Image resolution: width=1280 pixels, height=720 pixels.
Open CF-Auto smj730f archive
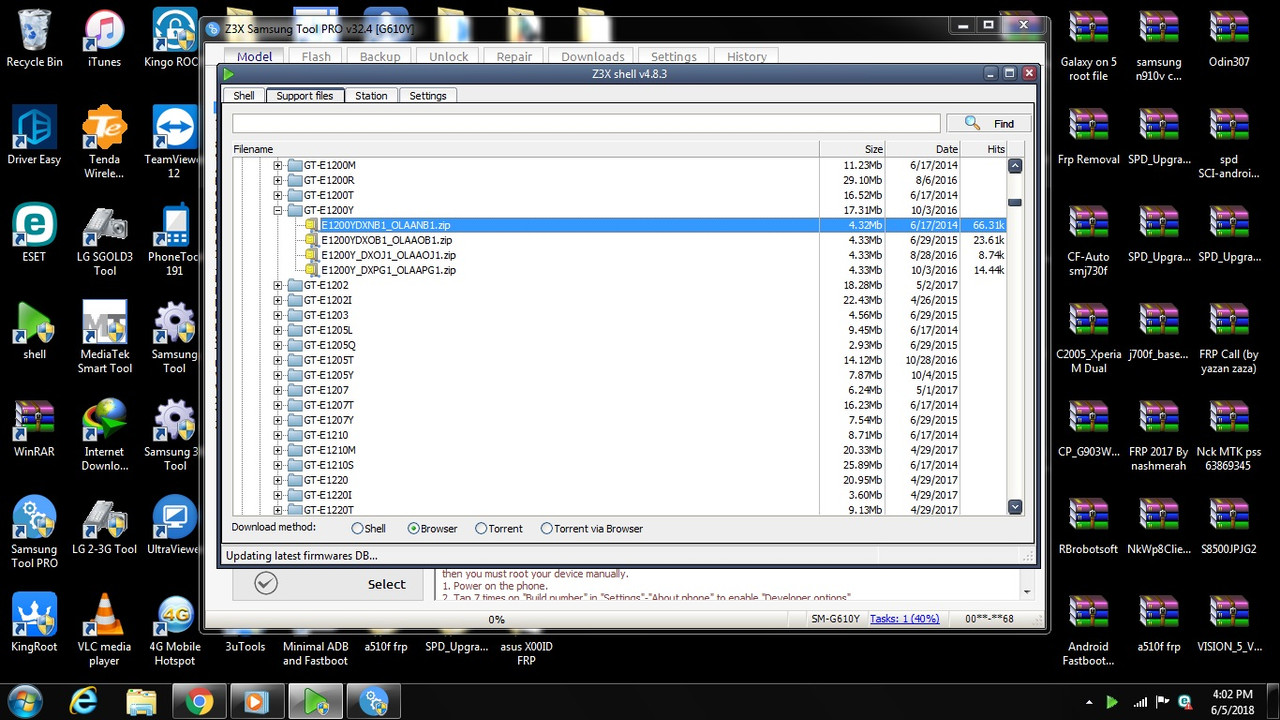[x=1089, y=241]
